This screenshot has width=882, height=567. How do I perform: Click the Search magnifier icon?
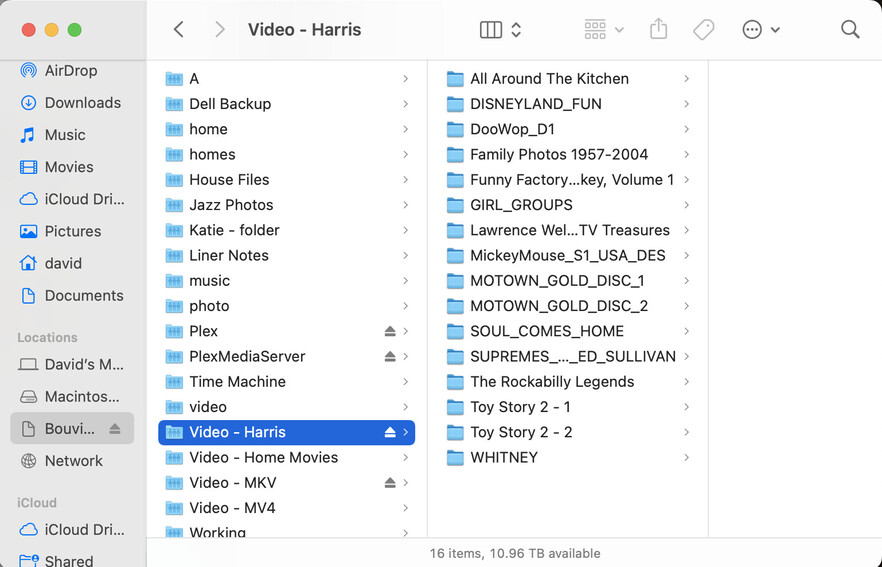[x=850, y=29]
